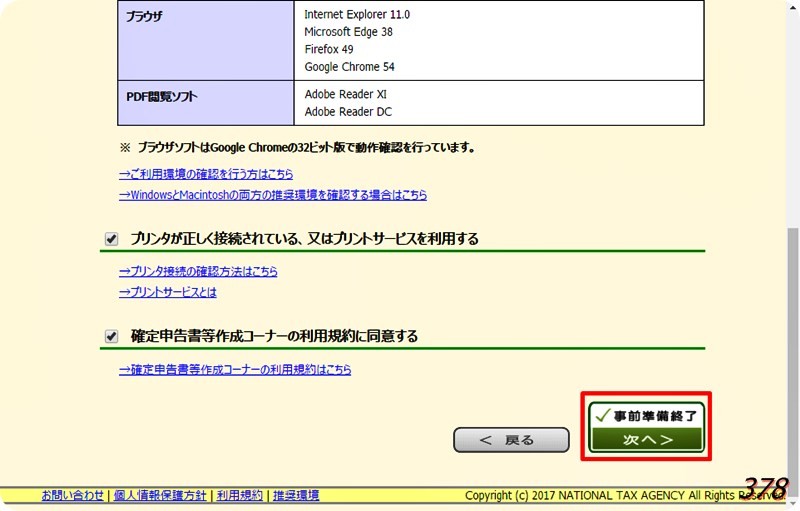The width and height of the screenshot is (800, 511).
Task: Open ご利用環境の確認を行う方はこちら link
Action: click(206, 174)
